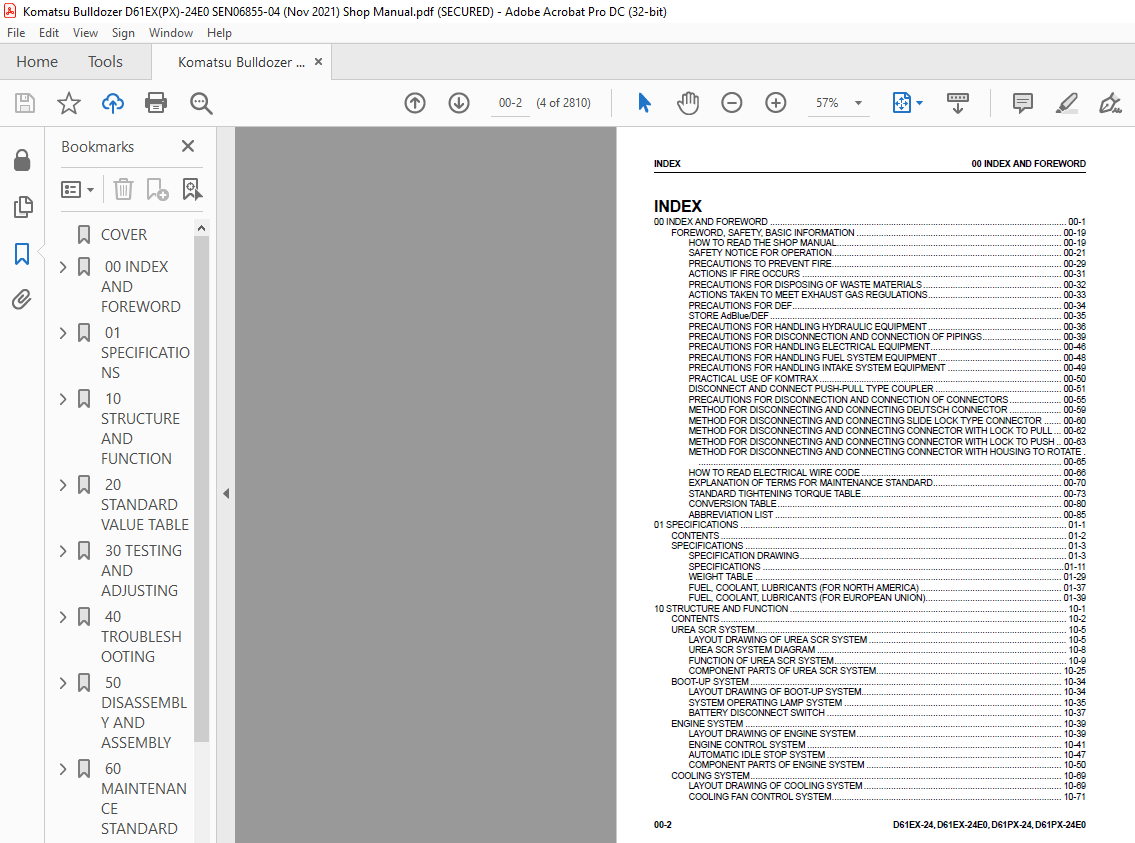This screenshot has height=843, width=1135.
Task: Print the document using printer icon
Action: (x=156, y=103)
